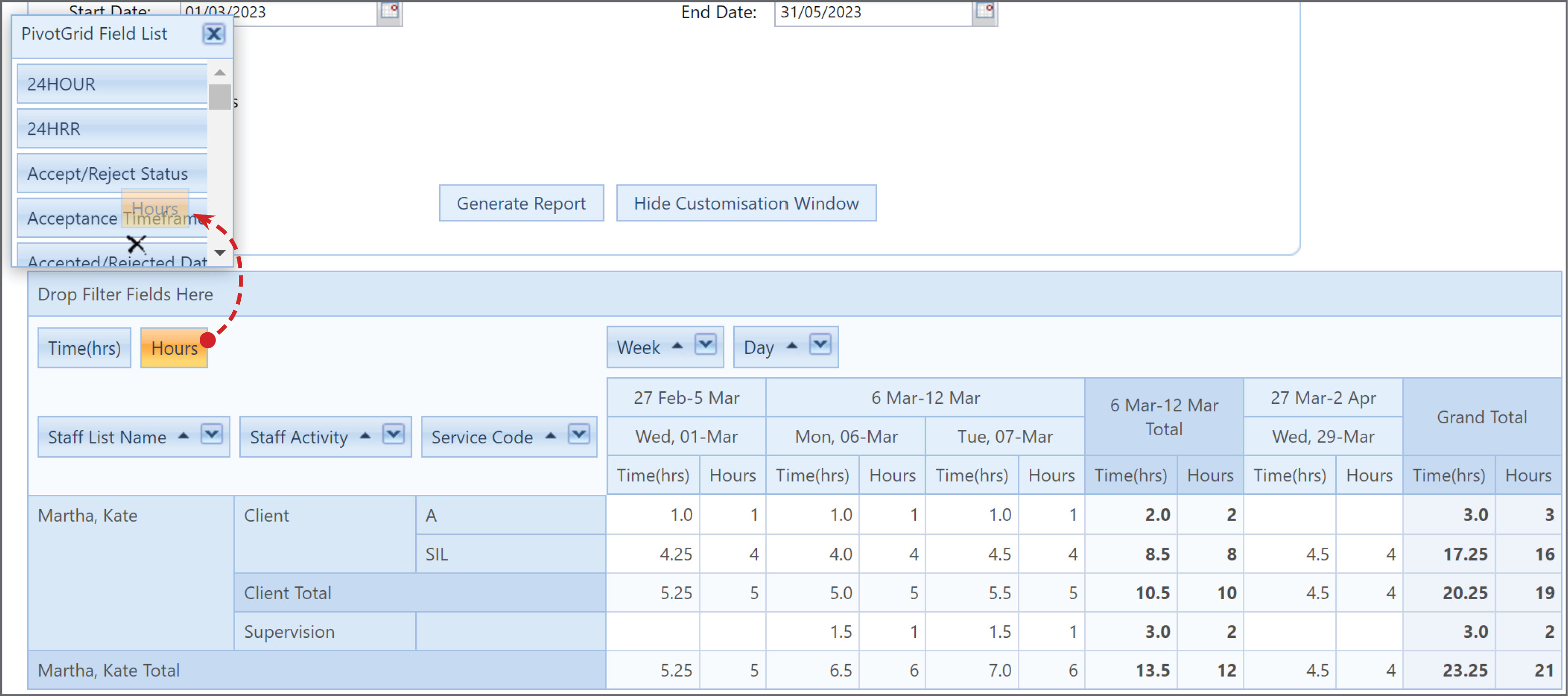Screen dimensions: 1568x696
Task: Click the field list scroll down arrow
Action: (220, 252)
